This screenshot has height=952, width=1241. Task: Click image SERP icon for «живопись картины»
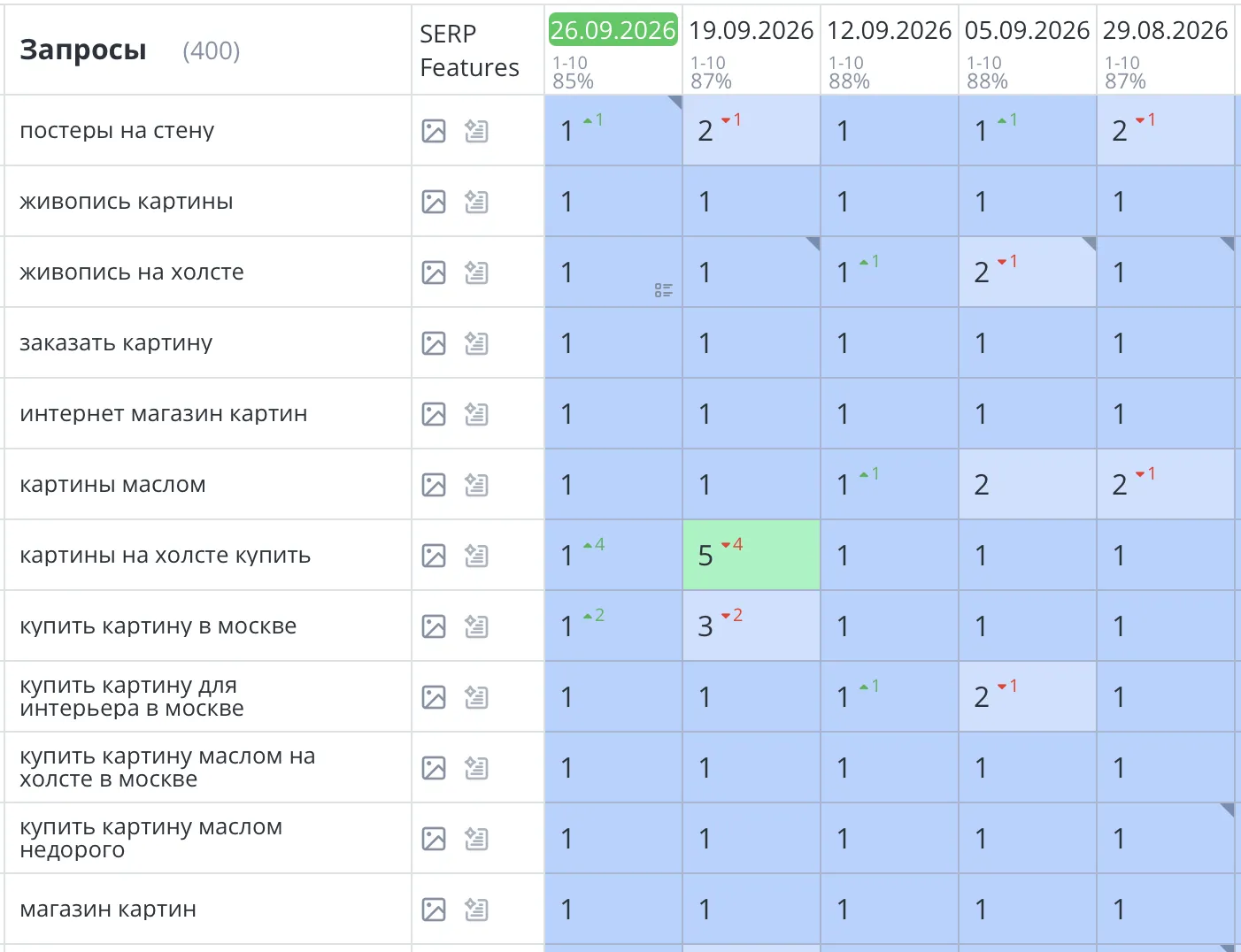point(434,202)
